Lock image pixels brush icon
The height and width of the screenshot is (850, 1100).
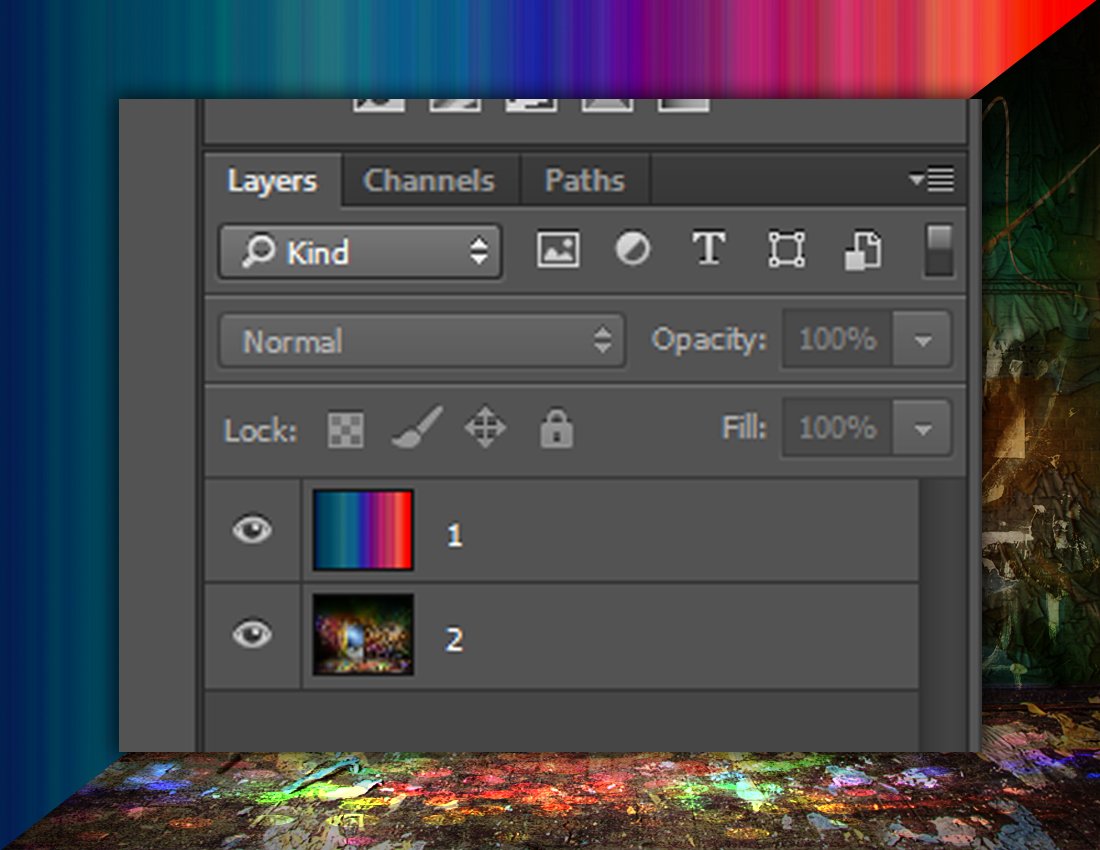click(x=416, y=430)
